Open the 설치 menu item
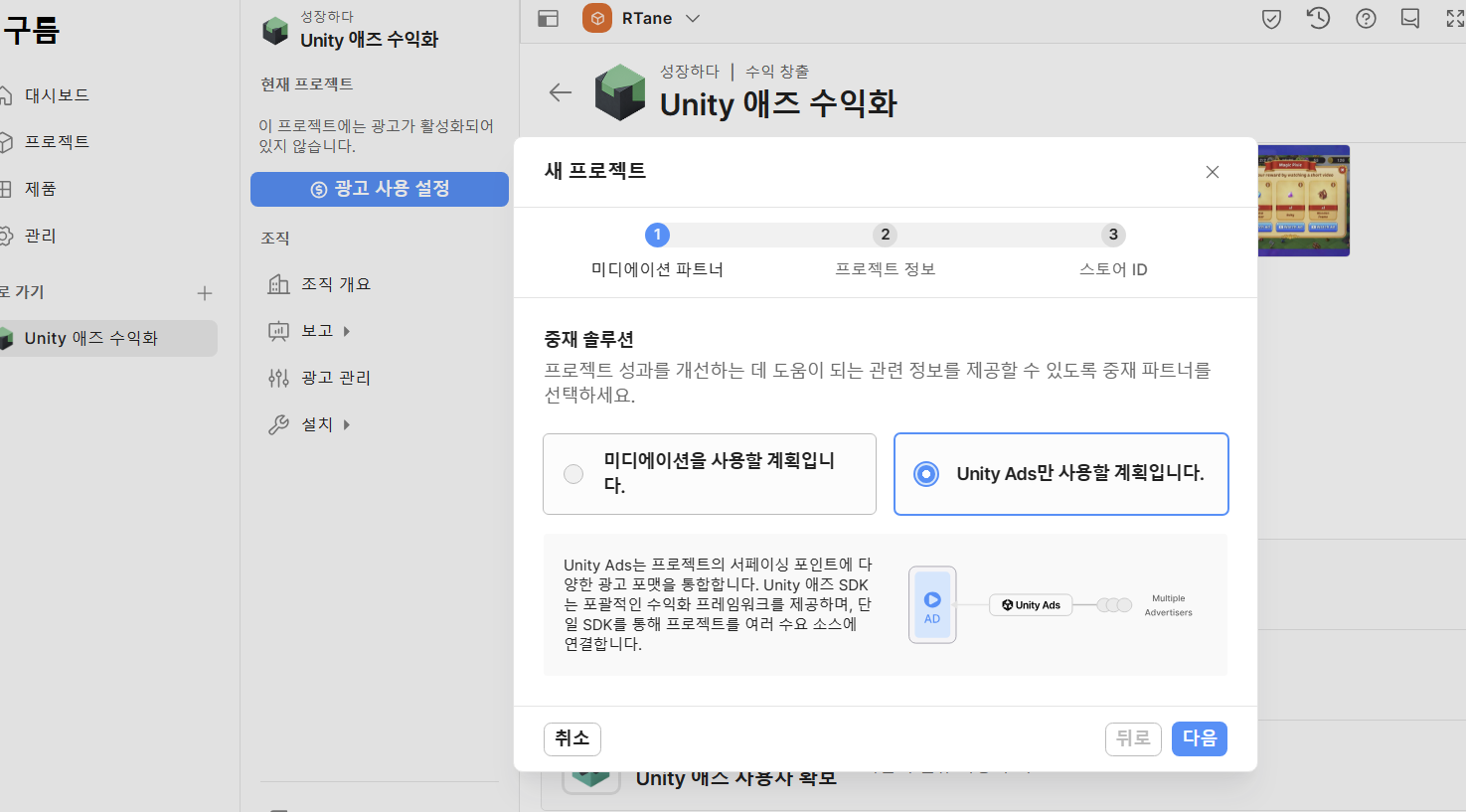The width and height of the screenshot is (1466, 812). pyautogui.click(x=317, y=424)
